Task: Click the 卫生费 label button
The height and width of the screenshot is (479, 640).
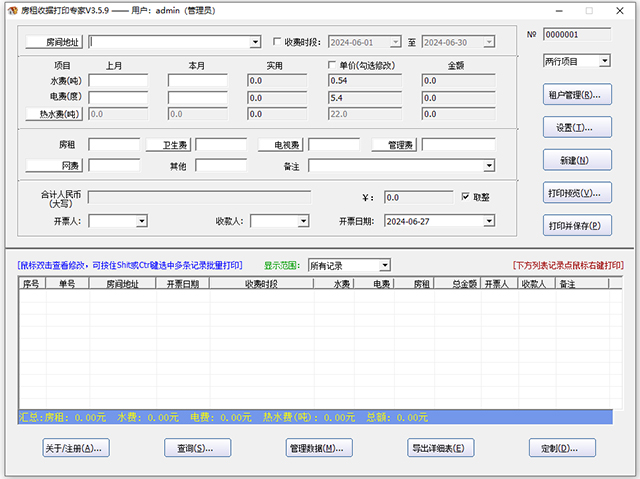Action: (x=168, y=145)
